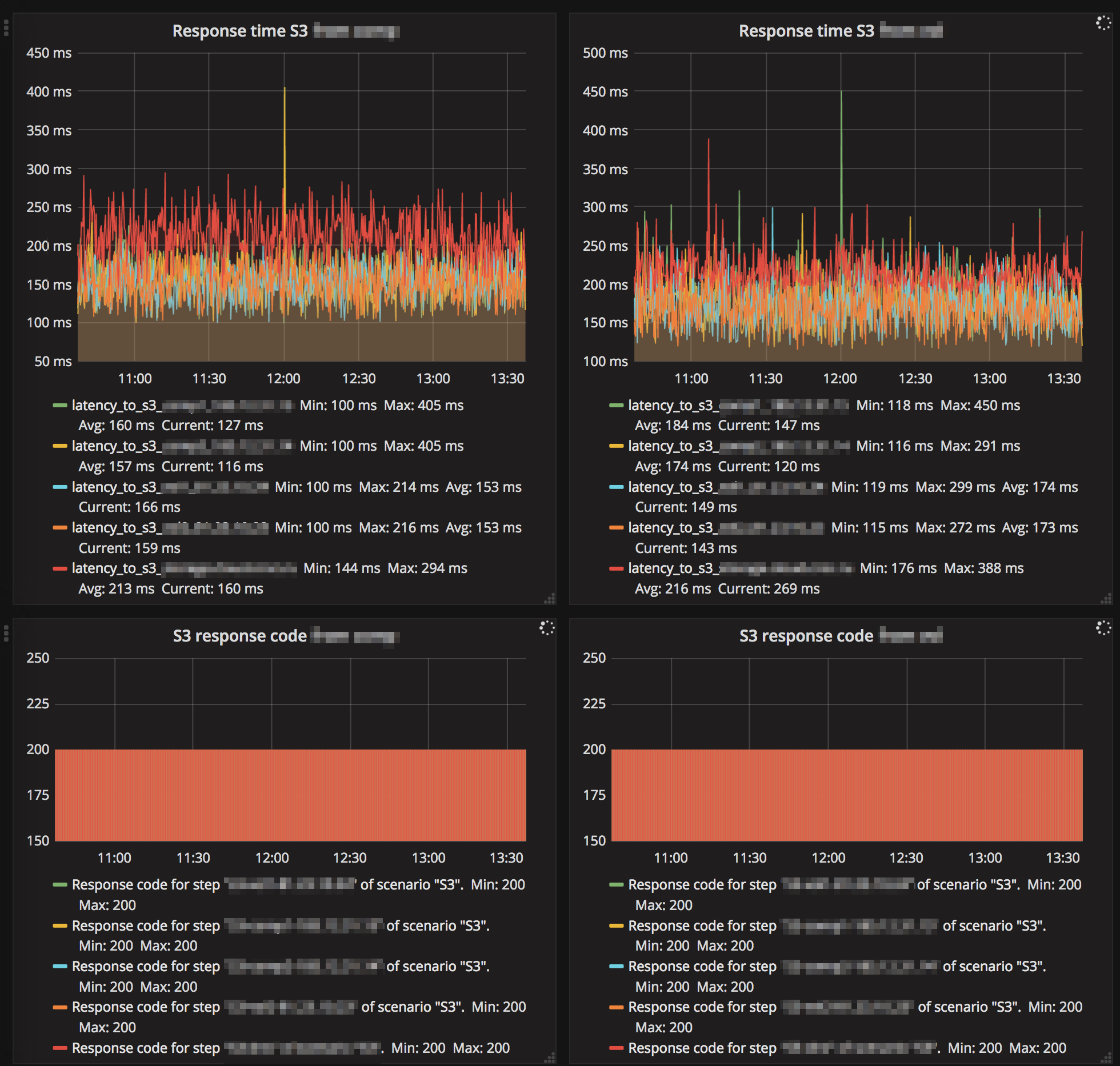Toggle the red Response code series in the left response code panel

tap(228, 1048)
